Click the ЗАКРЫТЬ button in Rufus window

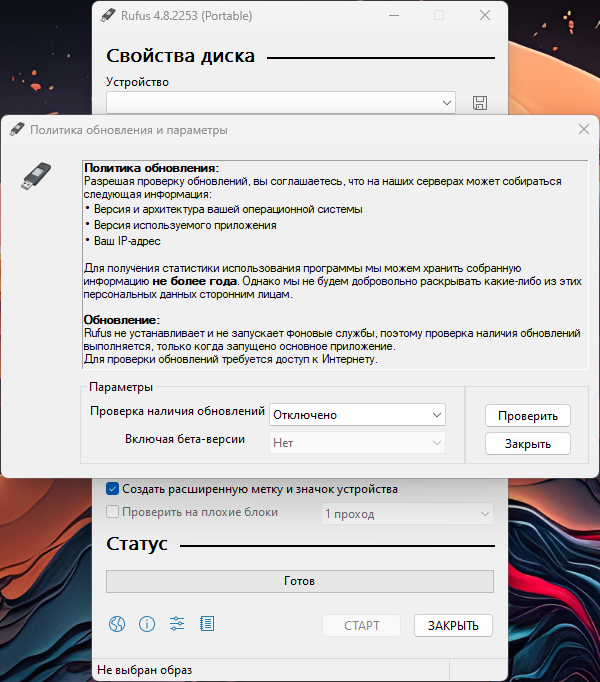pyautogui.click(x=453, y=625)
